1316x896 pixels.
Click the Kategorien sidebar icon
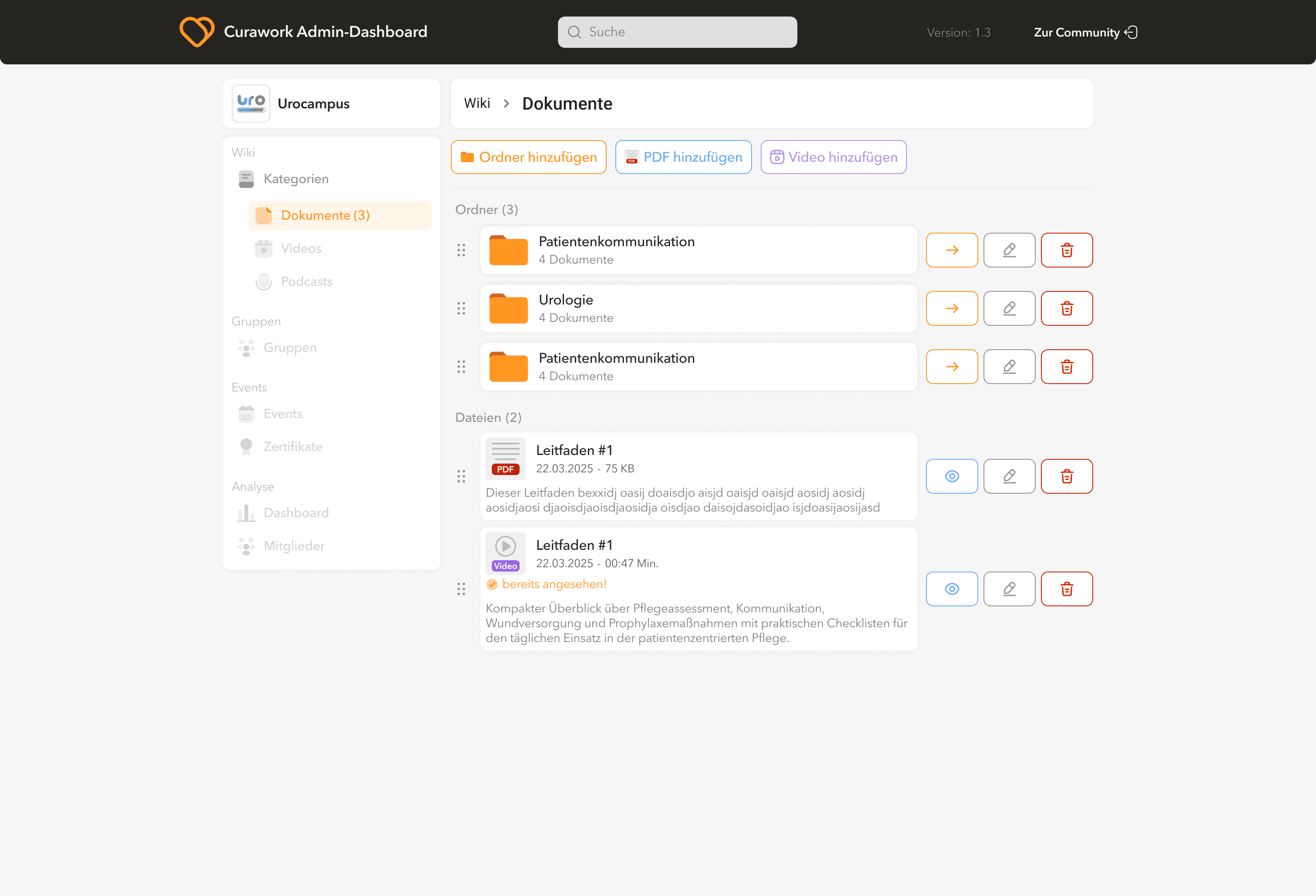tap(246, 179)
